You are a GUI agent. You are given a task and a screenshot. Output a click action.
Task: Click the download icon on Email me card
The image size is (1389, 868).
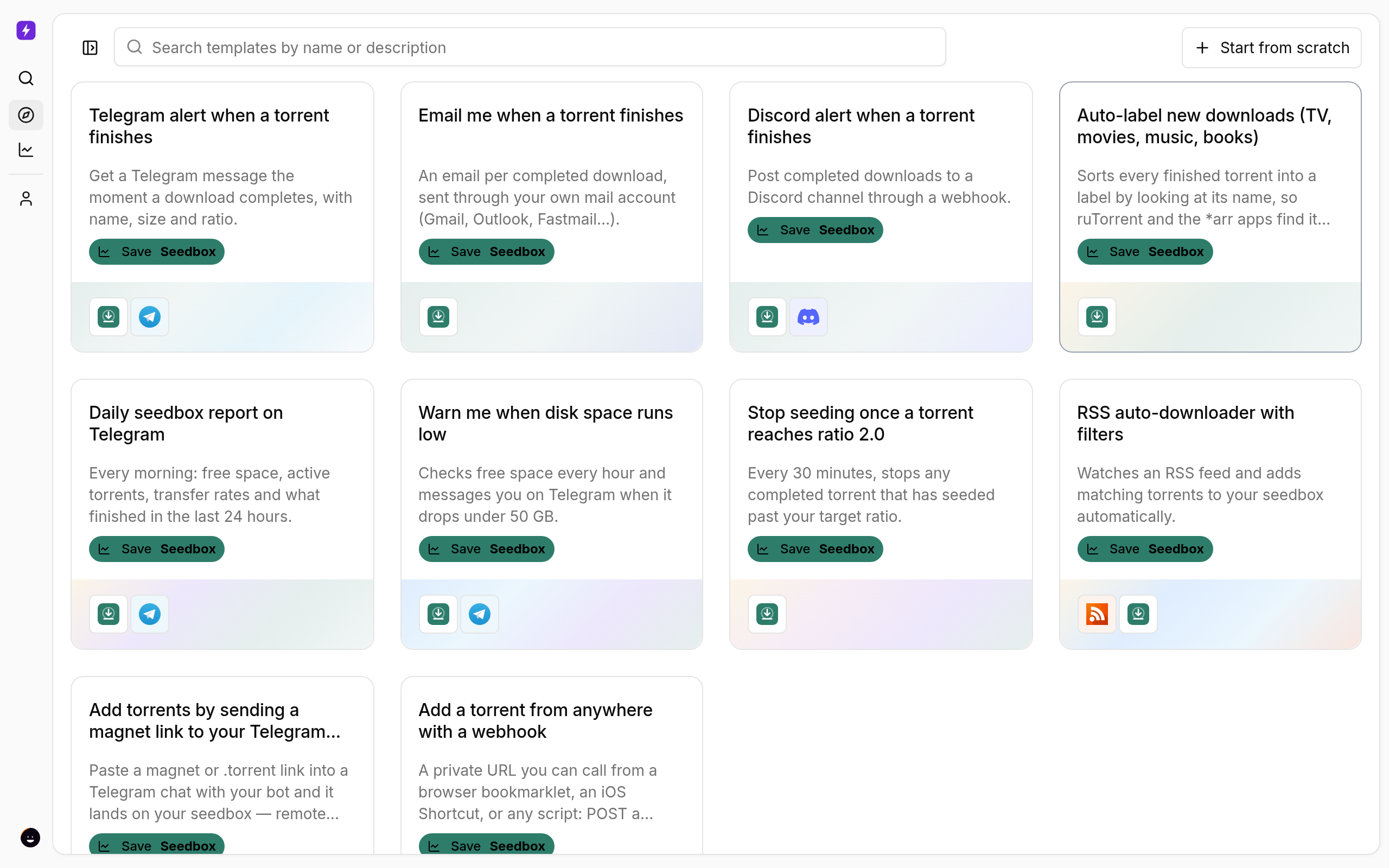438,317
